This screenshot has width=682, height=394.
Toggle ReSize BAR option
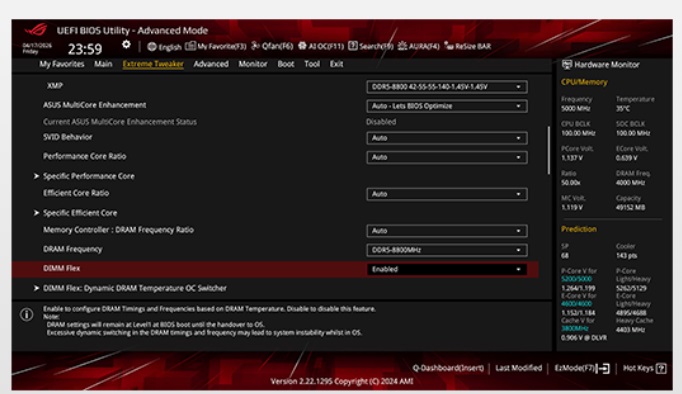coord(468,46)
